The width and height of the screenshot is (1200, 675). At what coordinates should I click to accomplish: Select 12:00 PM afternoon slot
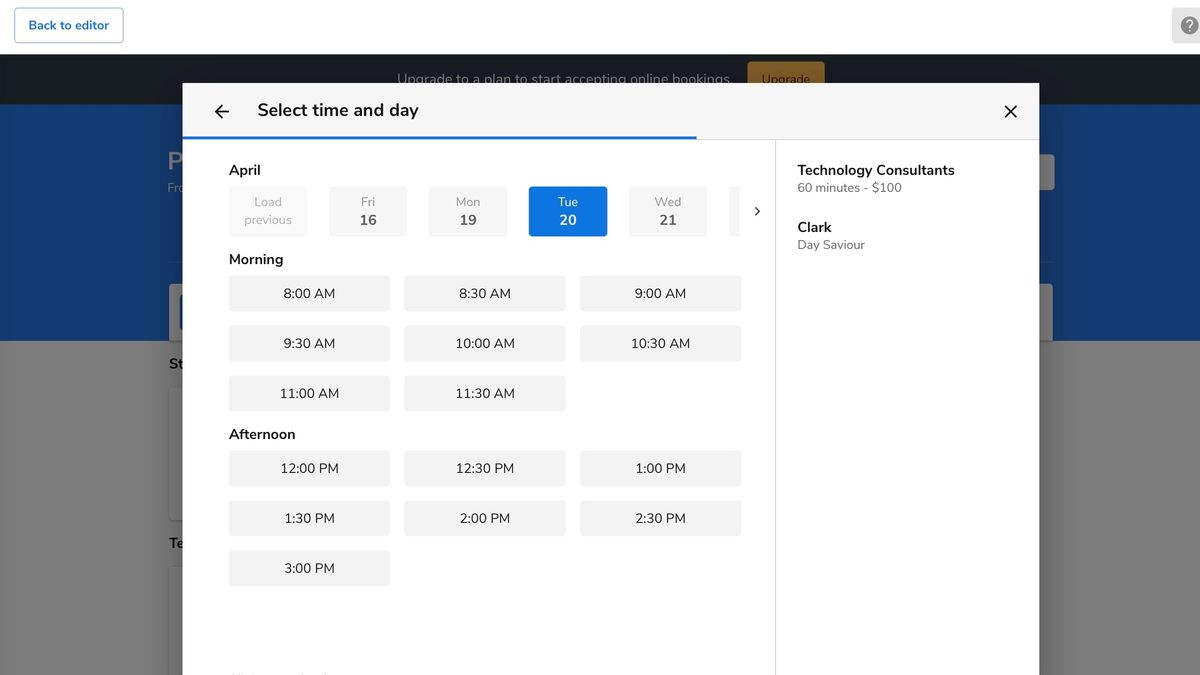(309, 468)
